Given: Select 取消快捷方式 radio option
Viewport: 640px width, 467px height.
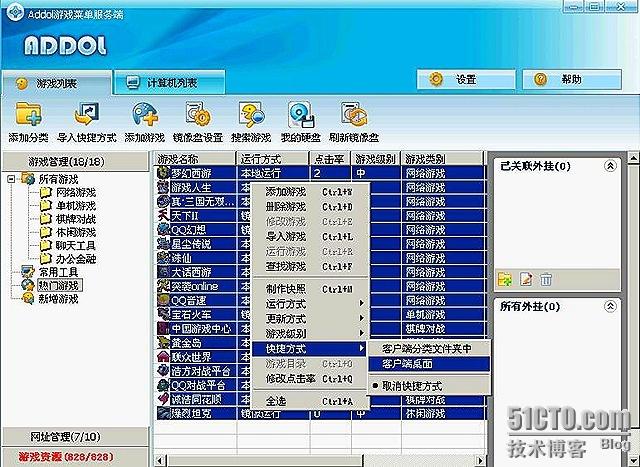Looking at the screenshot, I should [429, 386].
